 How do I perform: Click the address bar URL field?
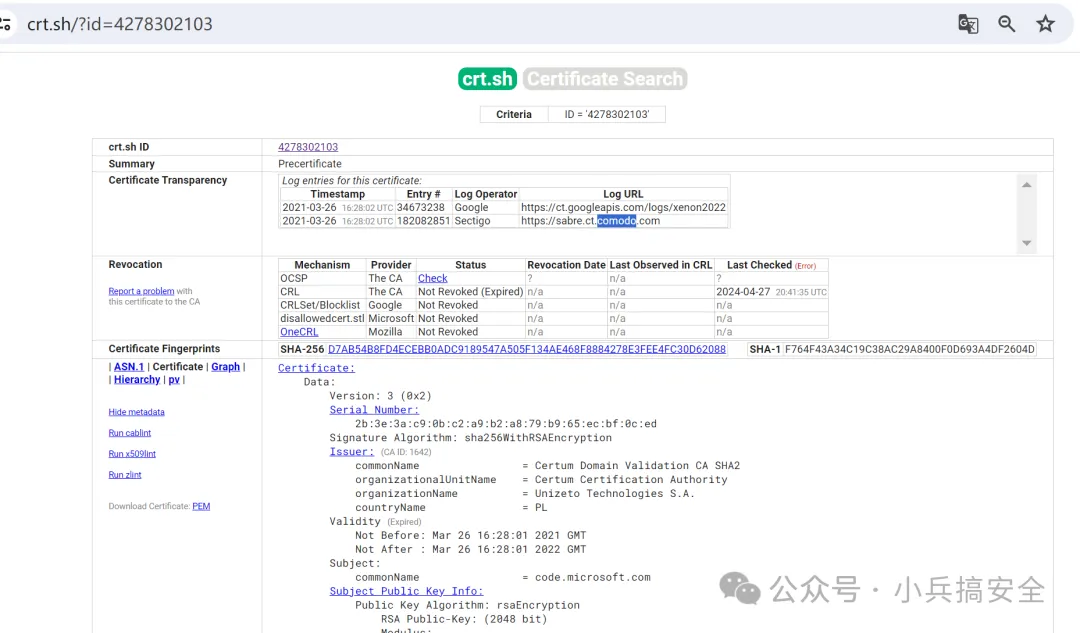(x=400, y=24)
